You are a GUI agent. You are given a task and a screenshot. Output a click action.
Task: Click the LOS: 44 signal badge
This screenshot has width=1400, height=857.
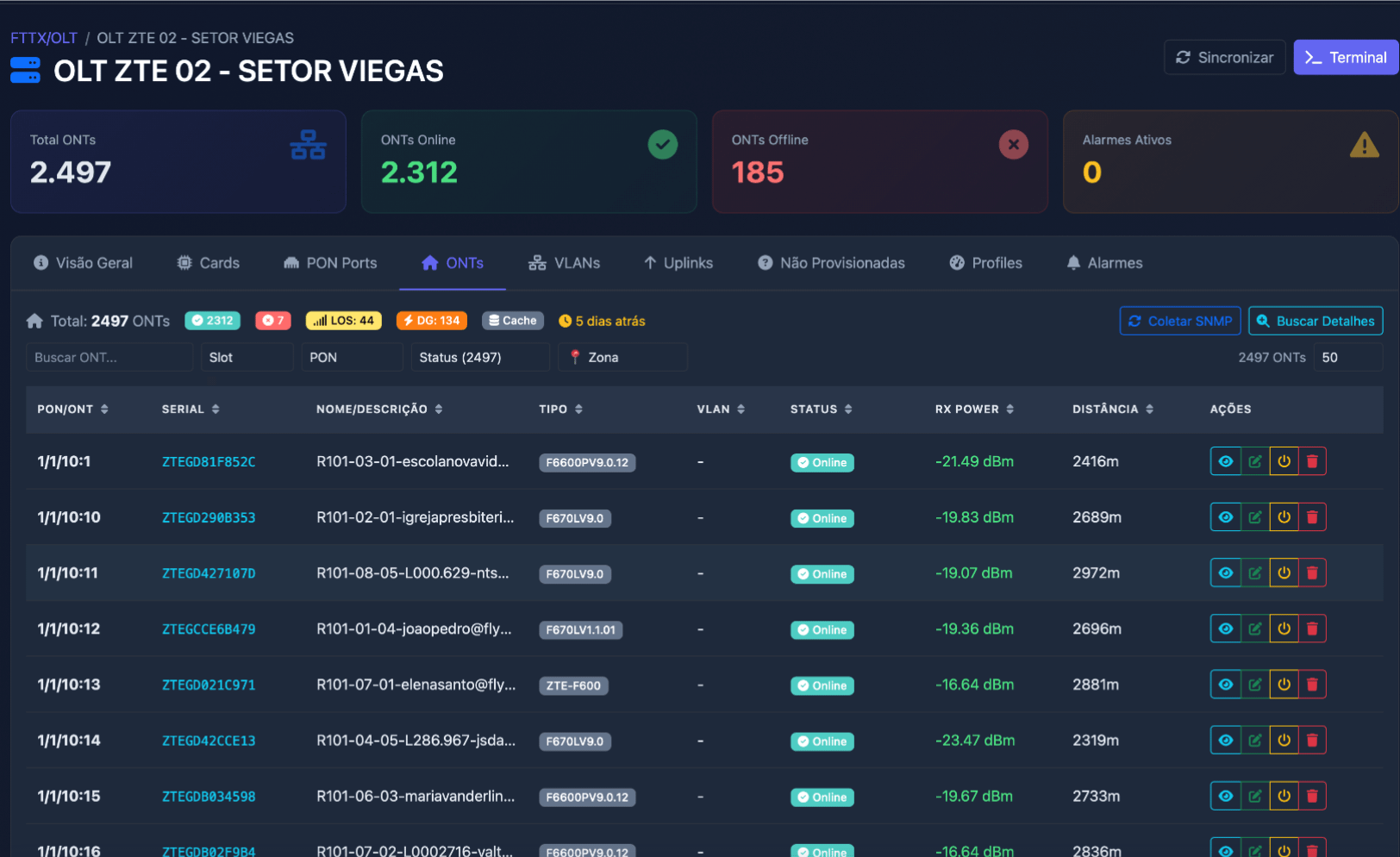point(344,321)
